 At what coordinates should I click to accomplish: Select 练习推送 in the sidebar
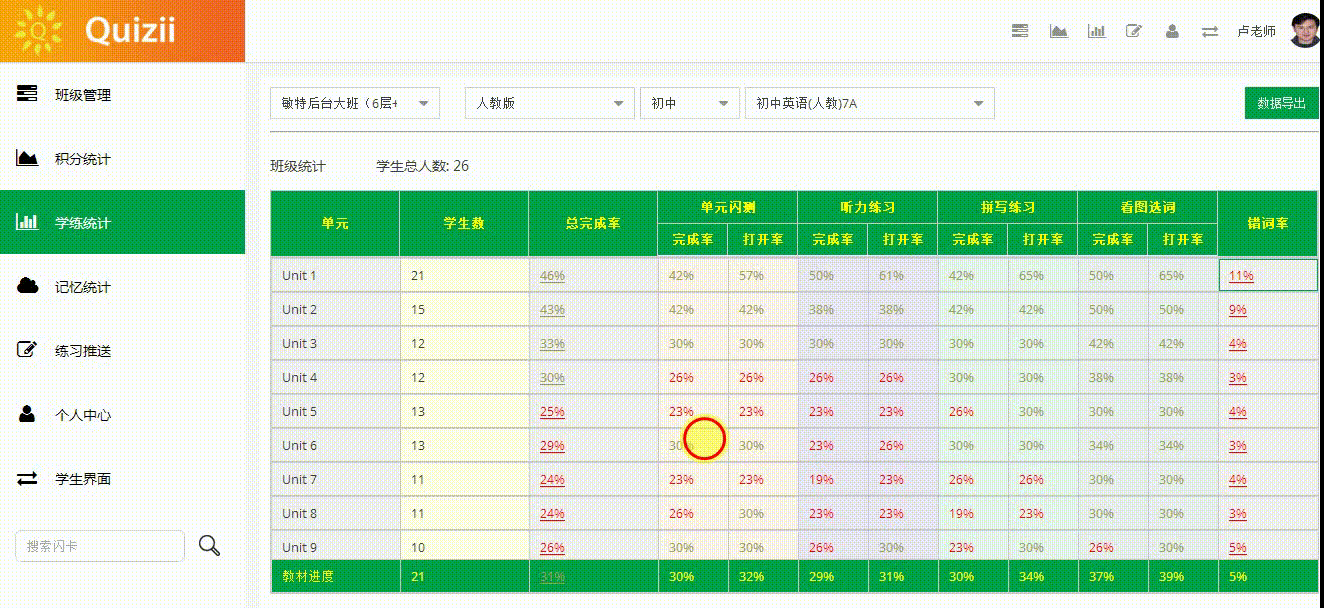click(x=83, y=351)
